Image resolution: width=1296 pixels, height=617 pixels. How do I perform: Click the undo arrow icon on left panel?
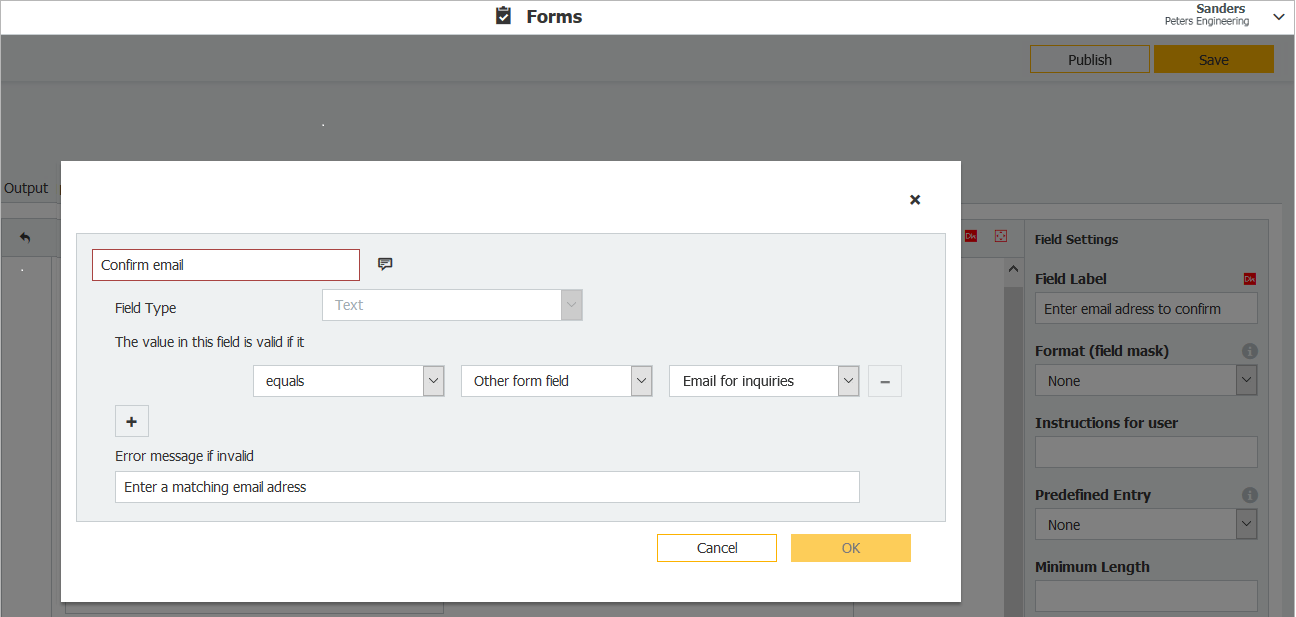[x=25, y=237]
